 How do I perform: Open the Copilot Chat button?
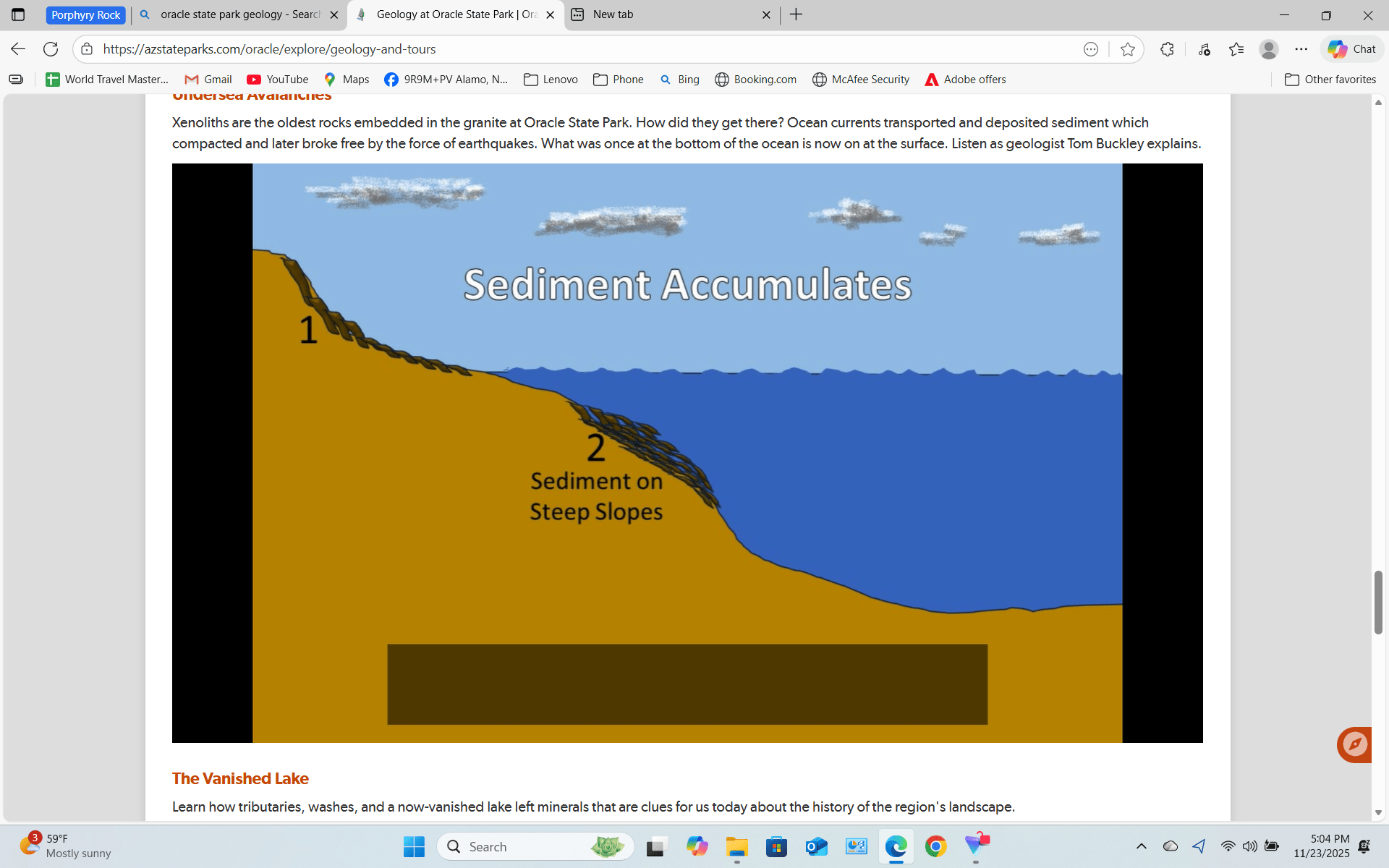point(1352,49)
